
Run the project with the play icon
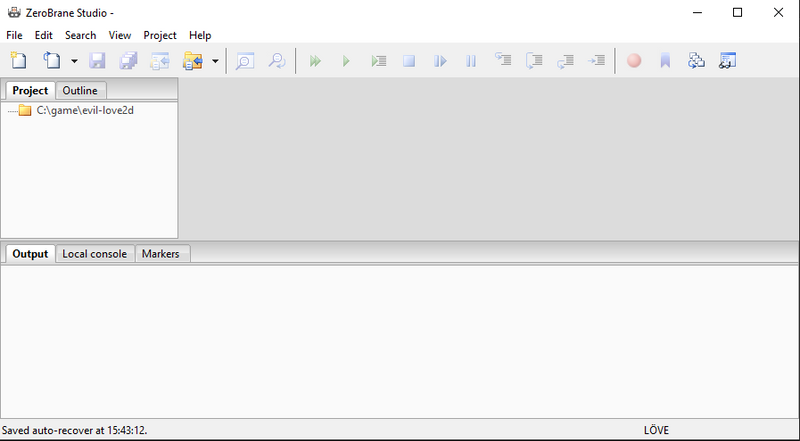(x=346, y=62)
